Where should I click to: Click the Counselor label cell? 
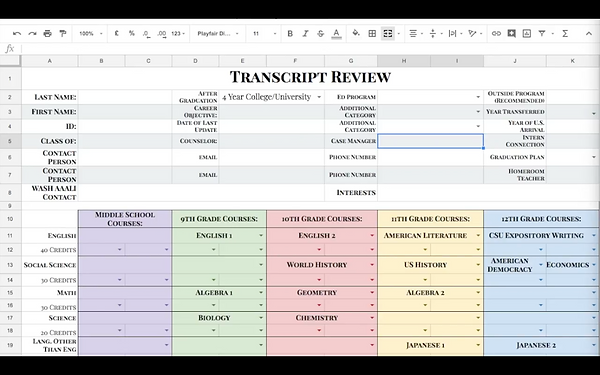[196, 141]
